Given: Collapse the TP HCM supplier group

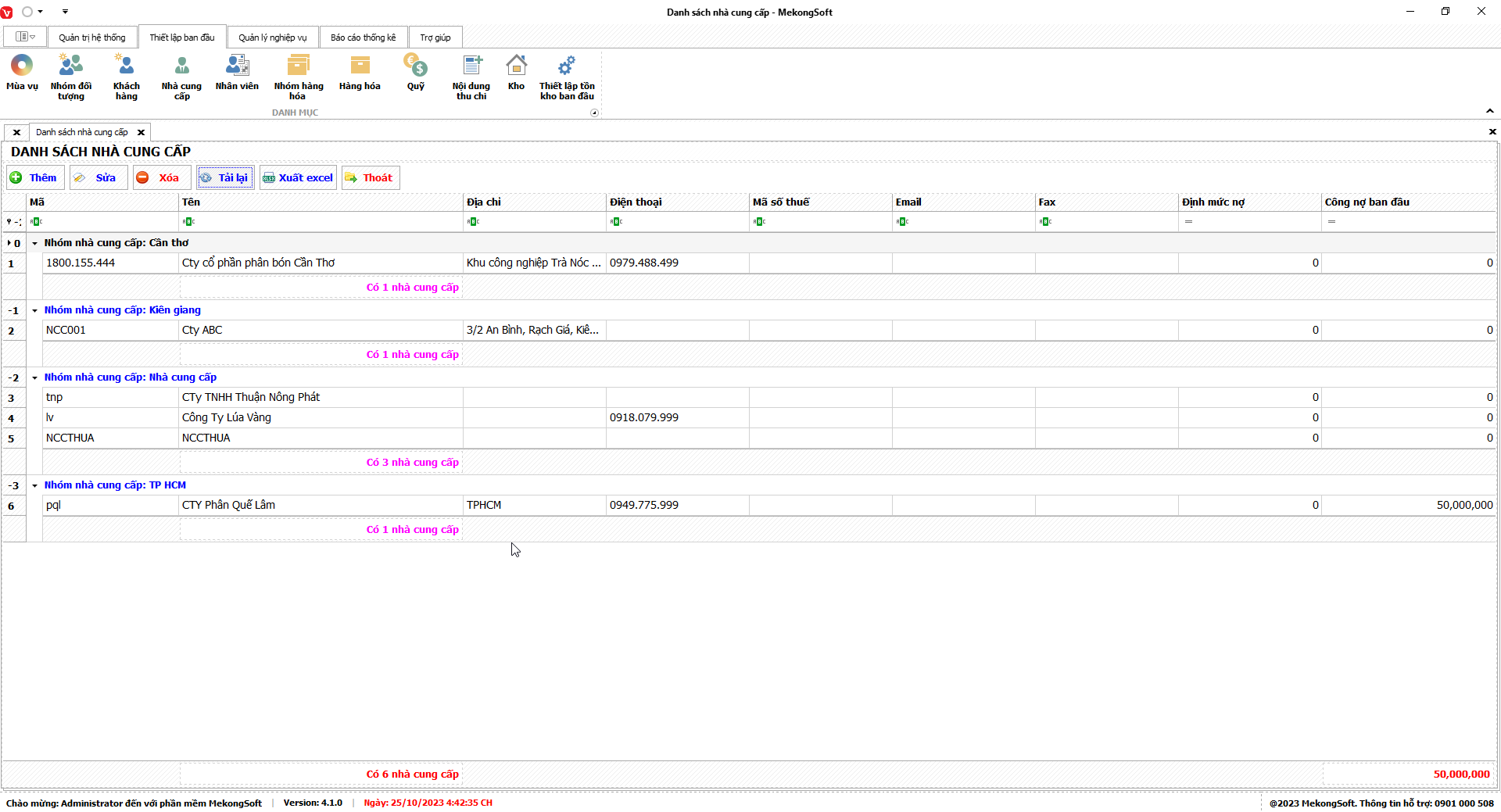Looking at the screenshot, I should pos(34,485).
